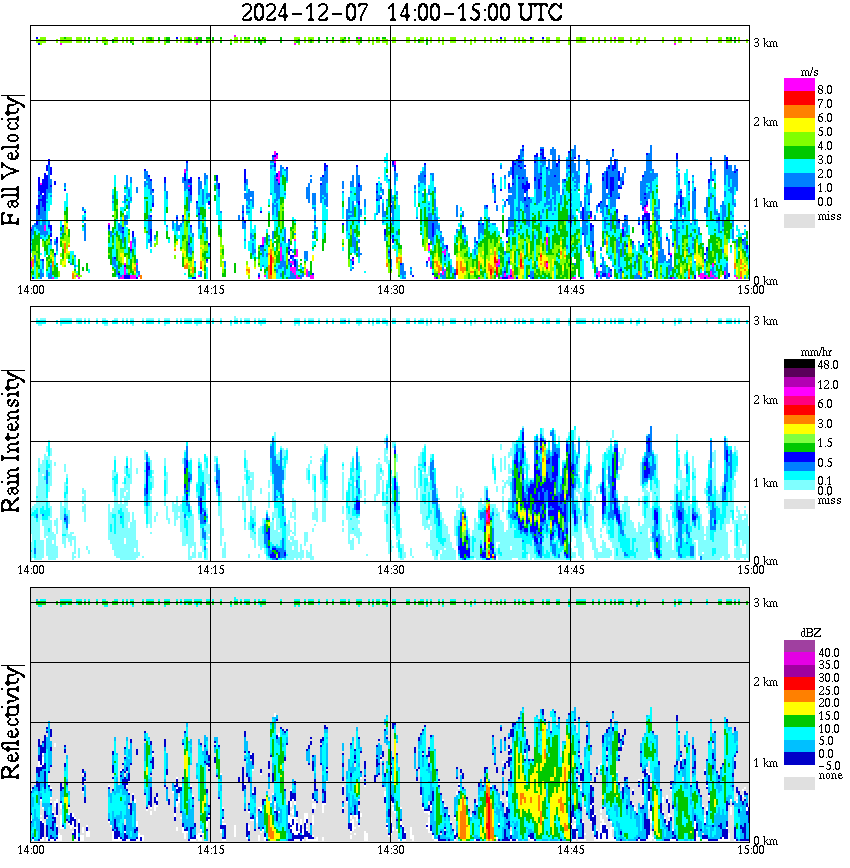850x868 pixels.
Task: Pick the red 7.0 swatch in velocity legend
Action: (x=799, y=98)
